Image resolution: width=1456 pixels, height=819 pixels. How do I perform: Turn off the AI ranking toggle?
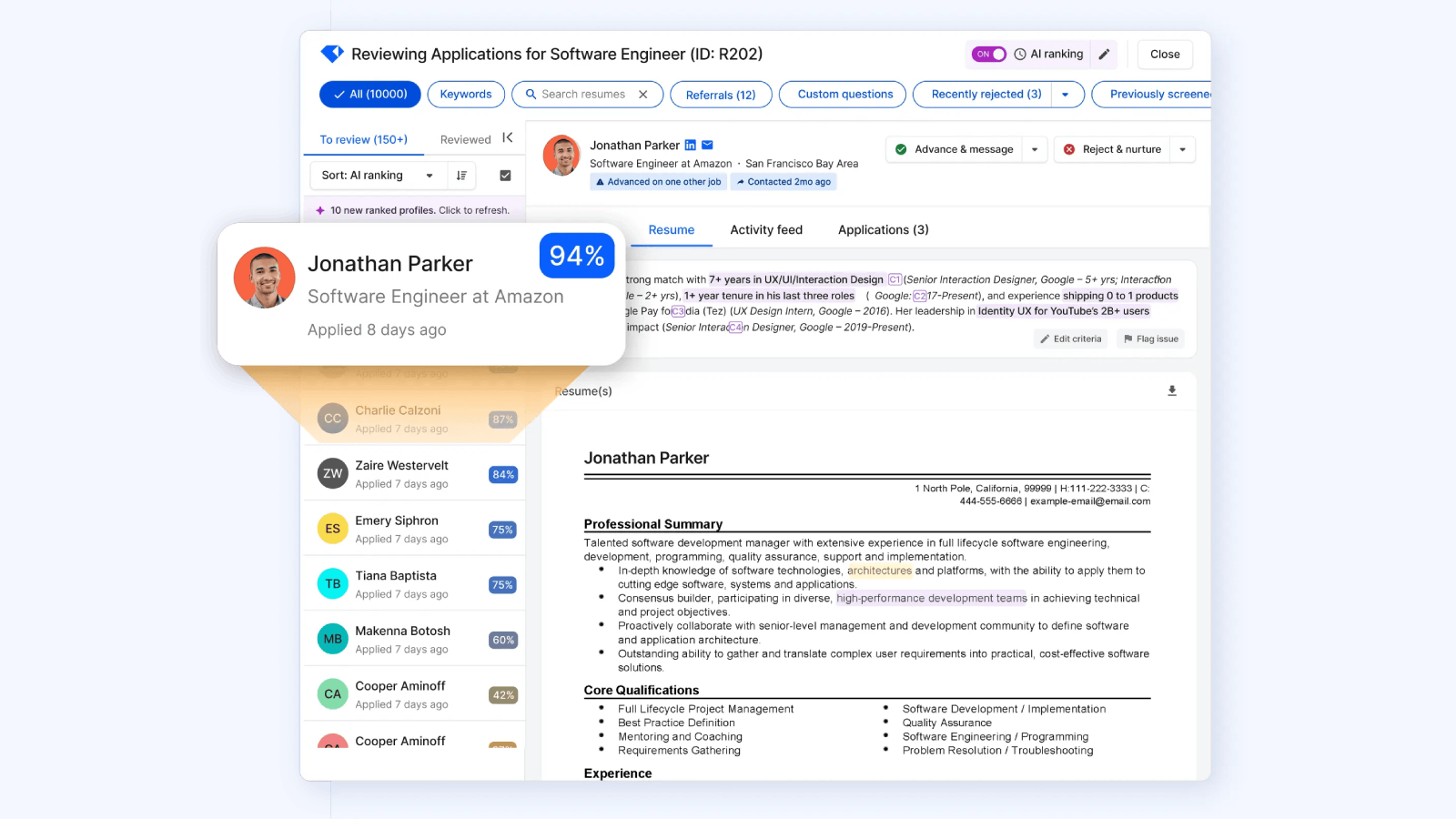(987, 54)
